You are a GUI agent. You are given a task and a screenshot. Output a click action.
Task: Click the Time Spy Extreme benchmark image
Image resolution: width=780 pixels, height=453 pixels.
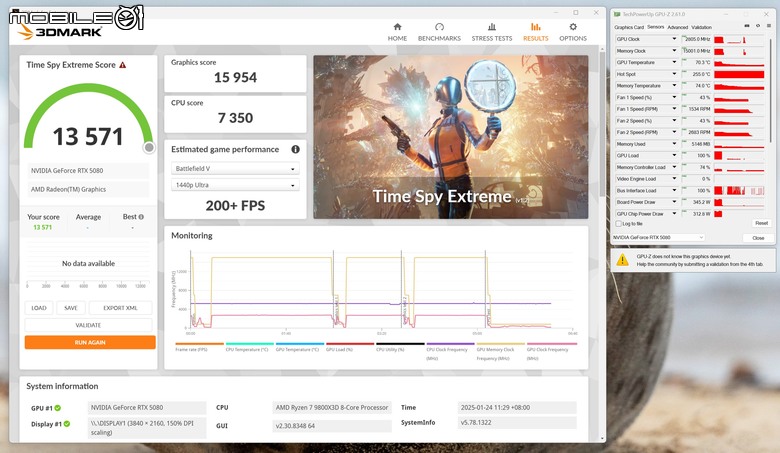(x=451, y=137)
